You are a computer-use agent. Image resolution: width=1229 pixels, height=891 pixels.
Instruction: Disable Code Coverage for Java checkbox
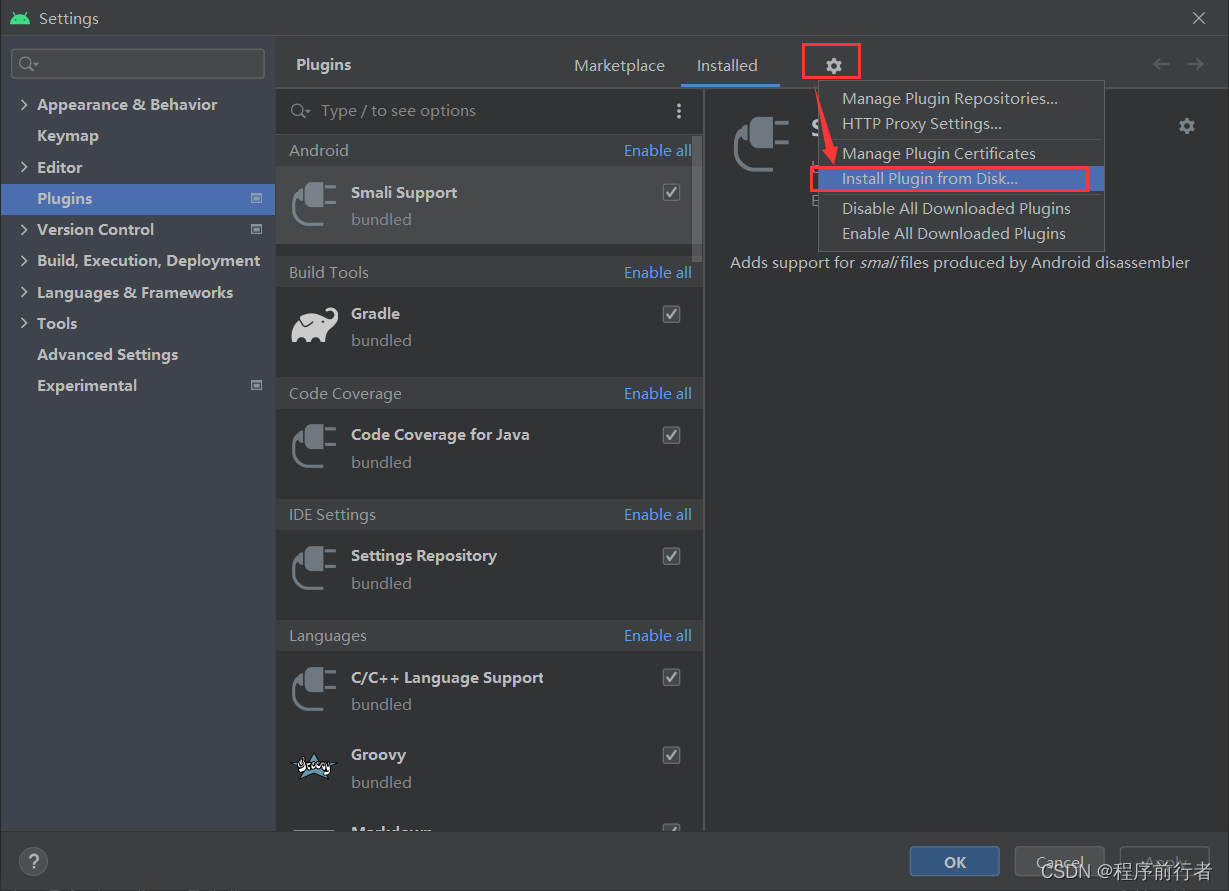point(672,435)
